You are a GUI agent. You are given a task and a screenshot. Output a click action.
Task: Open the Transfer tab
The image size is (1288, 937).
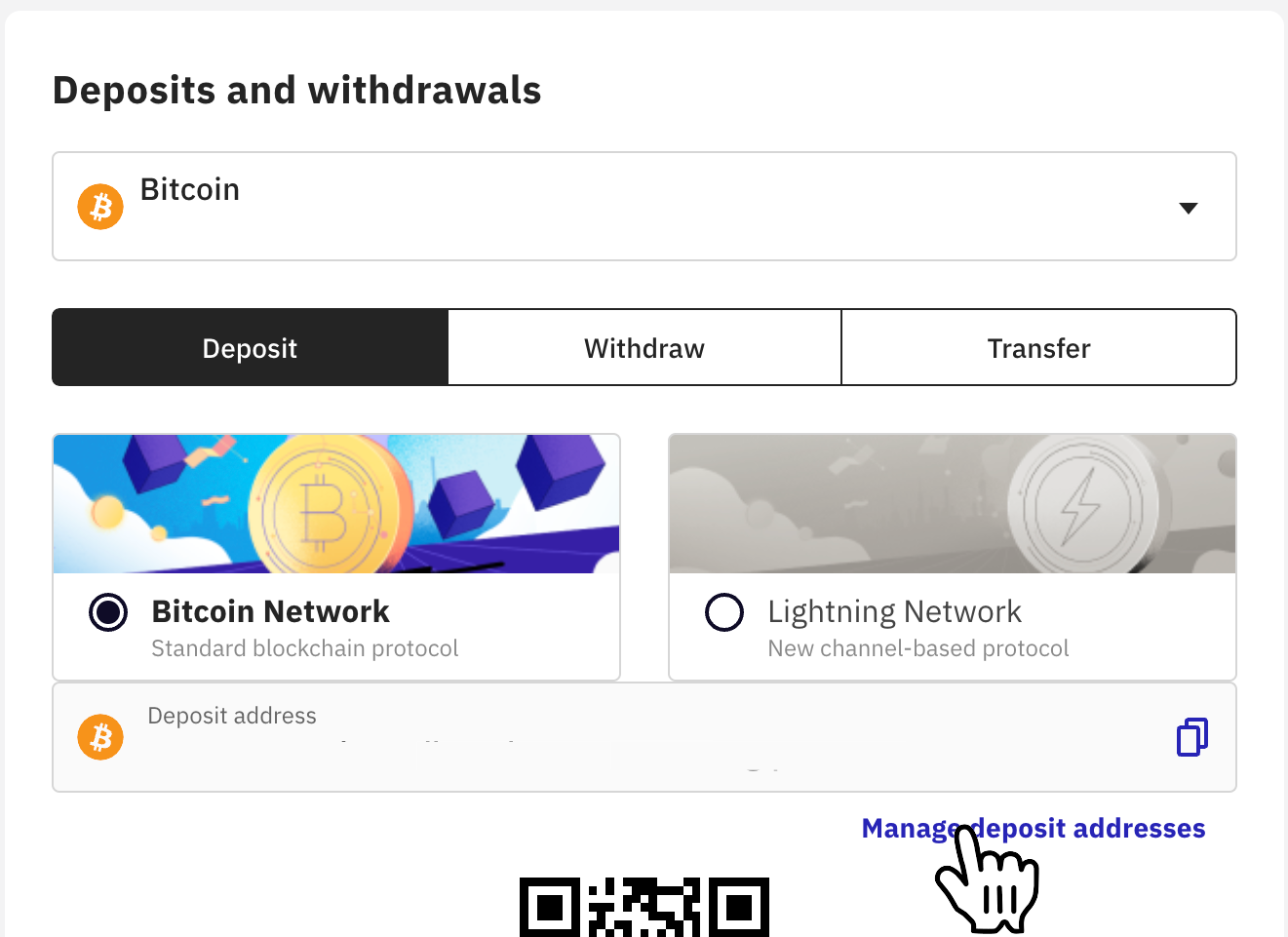click(1038, 347)
